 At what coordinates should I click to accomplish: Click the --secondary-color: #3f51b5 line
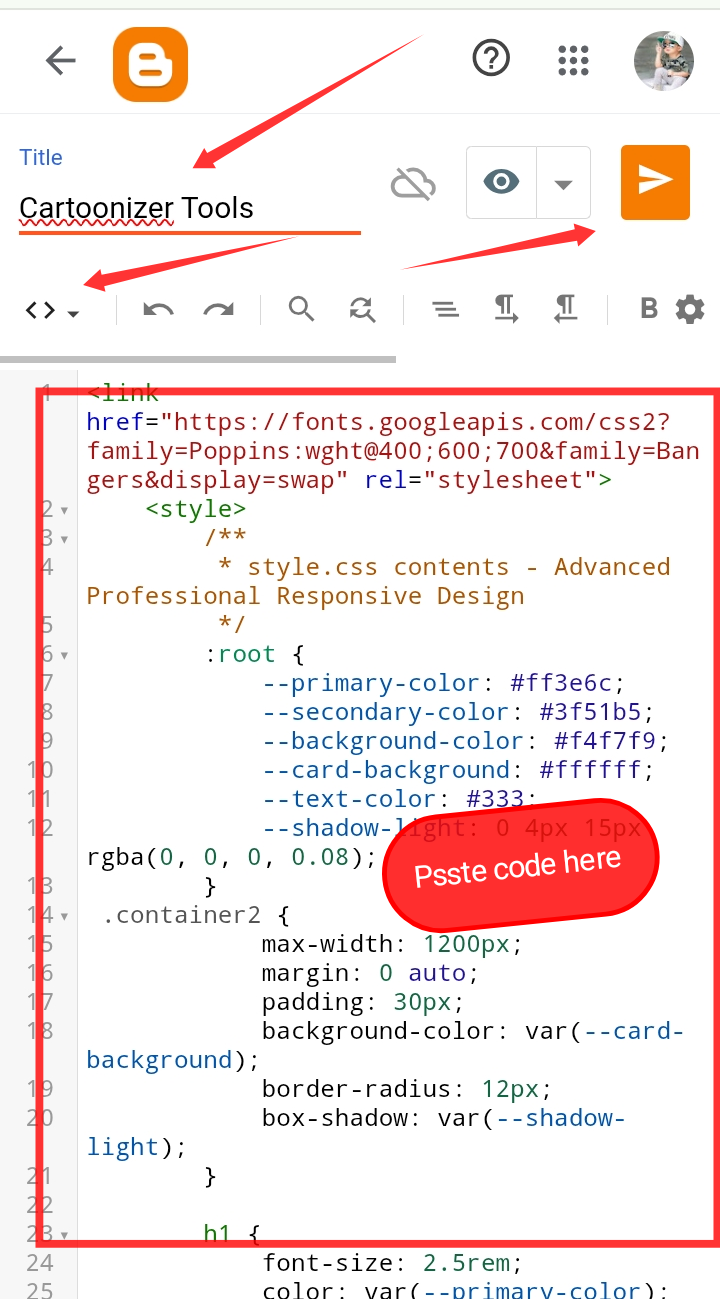pyautogui.click(x=458, y=712)
